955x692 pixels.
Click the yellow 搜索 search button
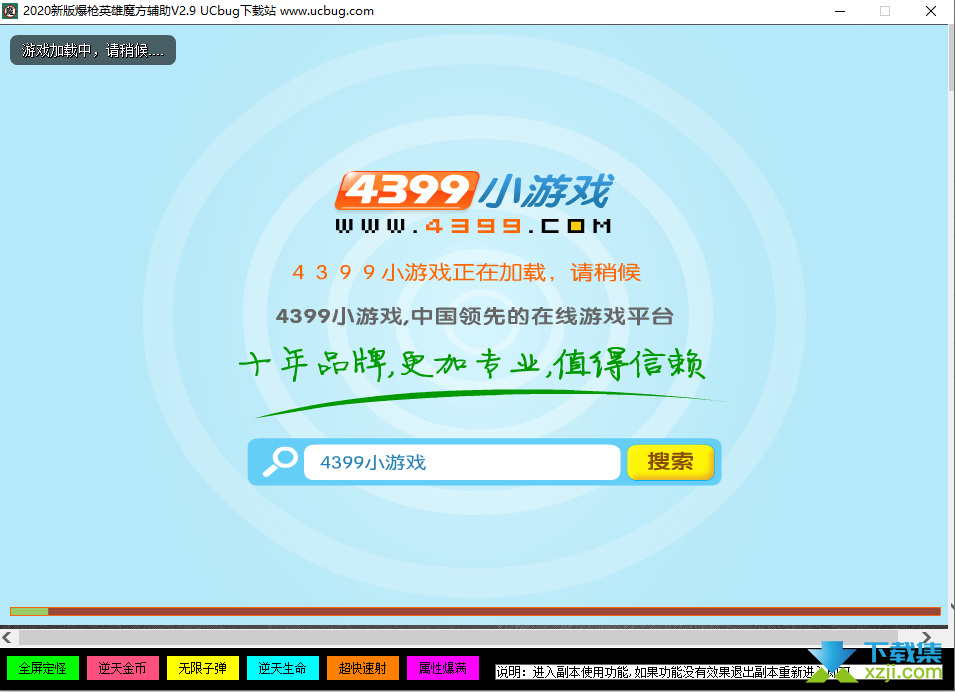coord(670,462)
